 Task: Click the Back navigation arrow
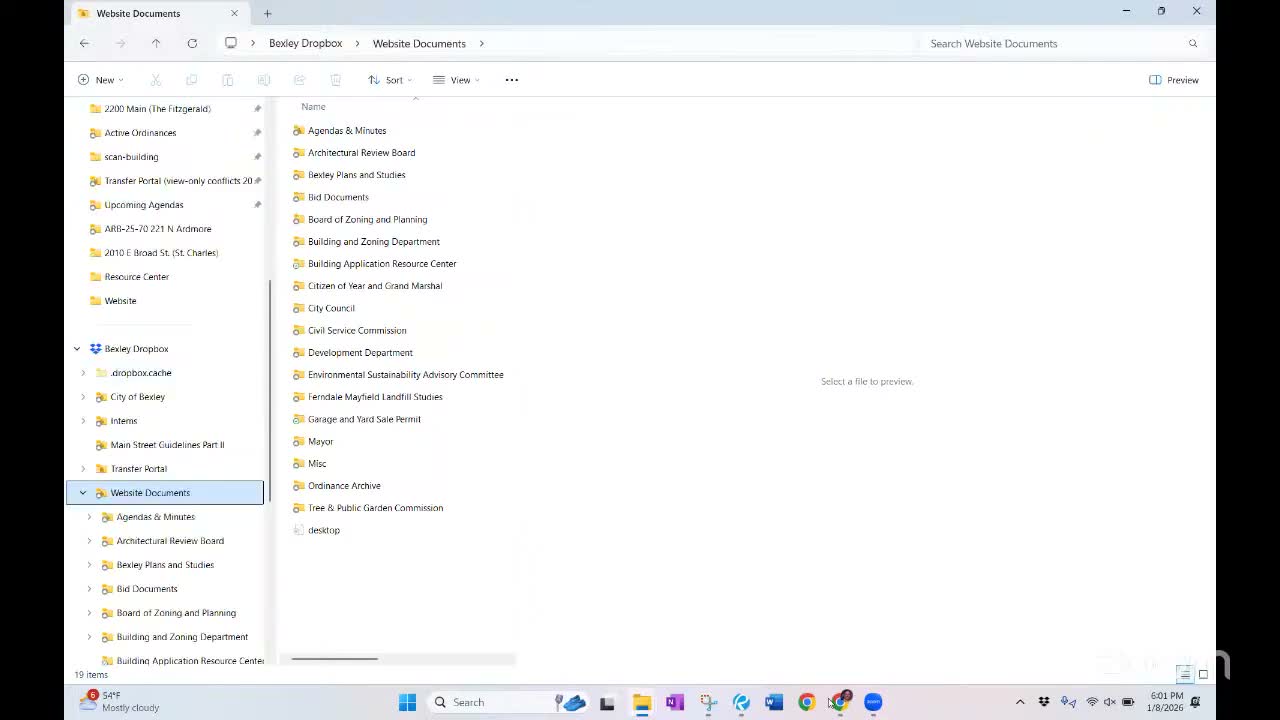(x=84, y=43)
